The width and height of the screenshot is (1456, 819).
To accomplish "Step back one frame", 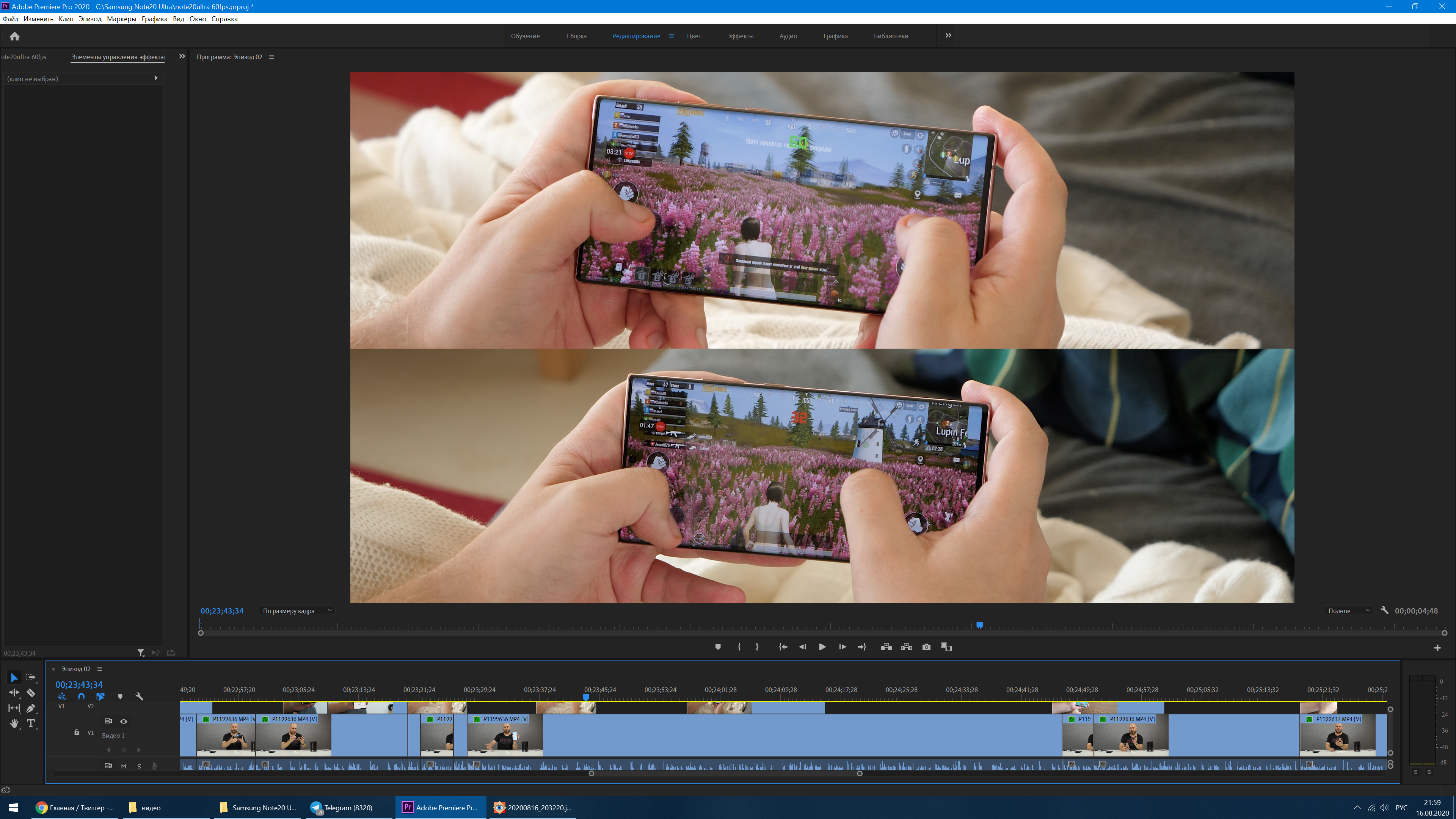I will [x=802, y=646].
